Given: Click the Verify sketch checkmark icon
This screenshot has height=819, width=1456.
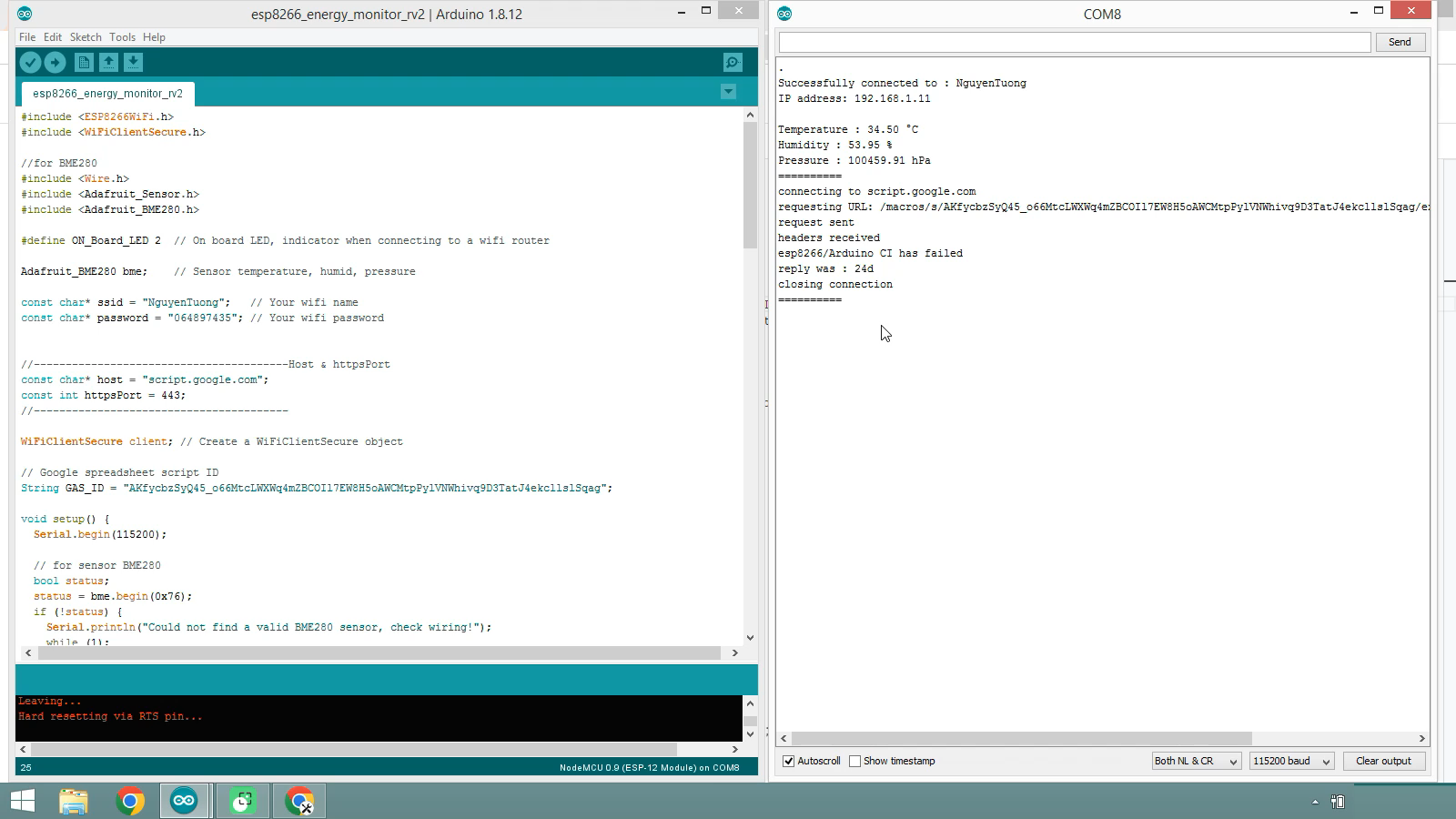Looking at the screenshot, I should tap(30, 62).
